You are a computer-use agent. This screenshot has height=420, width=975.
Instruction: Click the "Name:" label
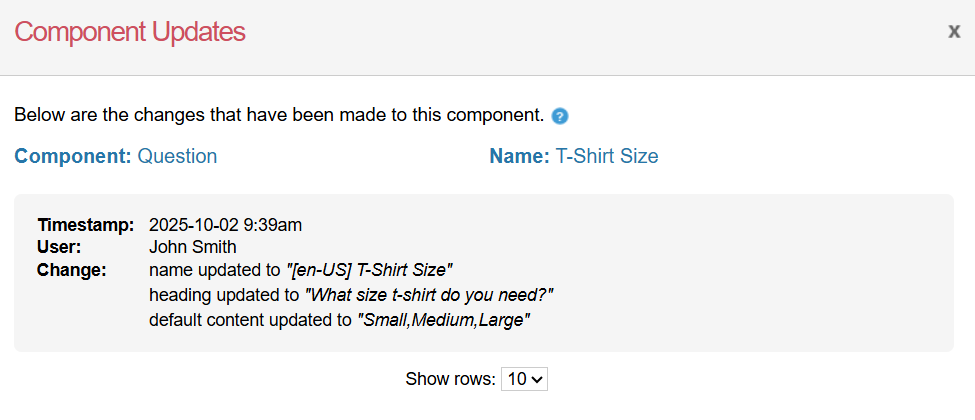tap(519, 156)
